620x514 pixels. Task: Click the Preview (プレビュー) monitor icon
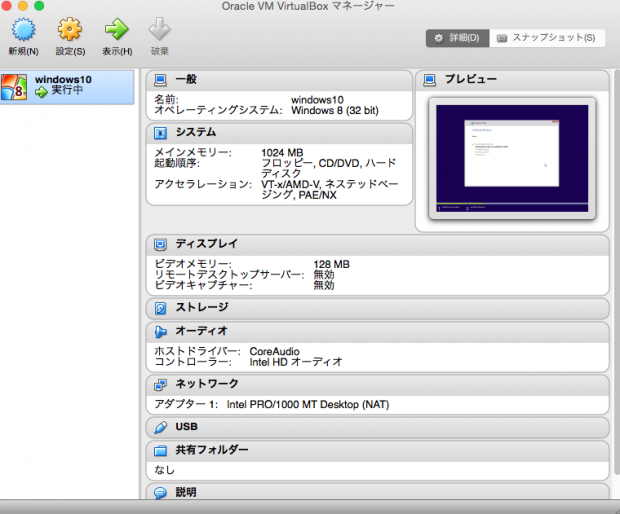tap(429, 80)
